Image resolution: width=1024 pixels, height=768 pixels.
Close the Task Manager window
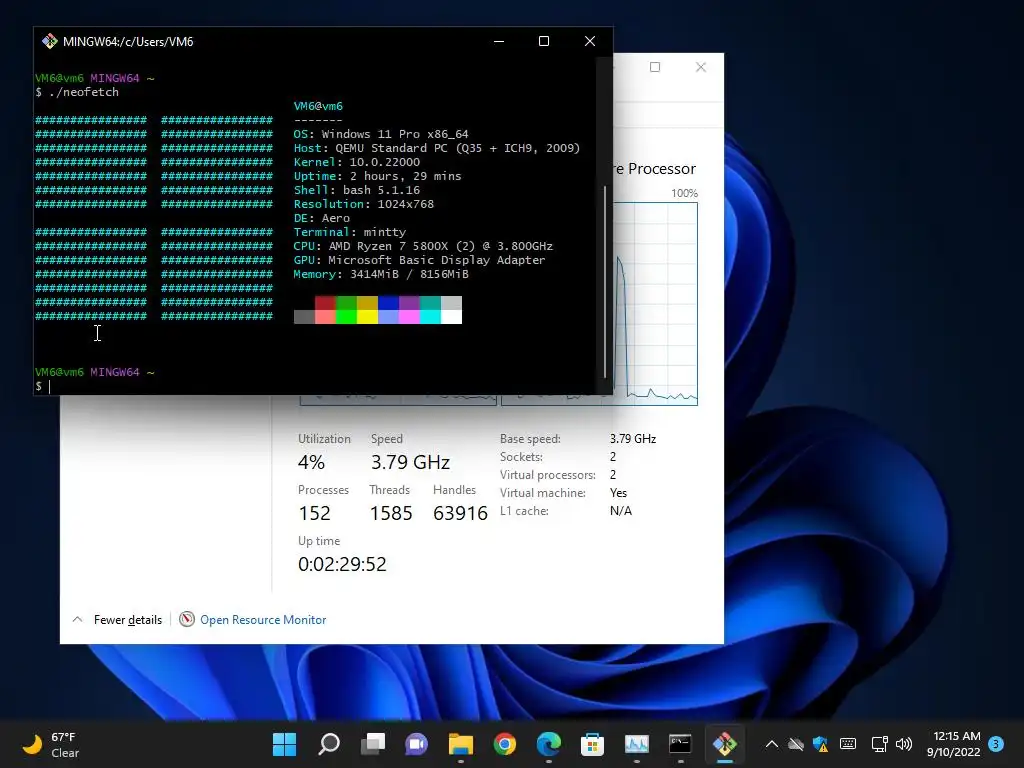point(701,67)
